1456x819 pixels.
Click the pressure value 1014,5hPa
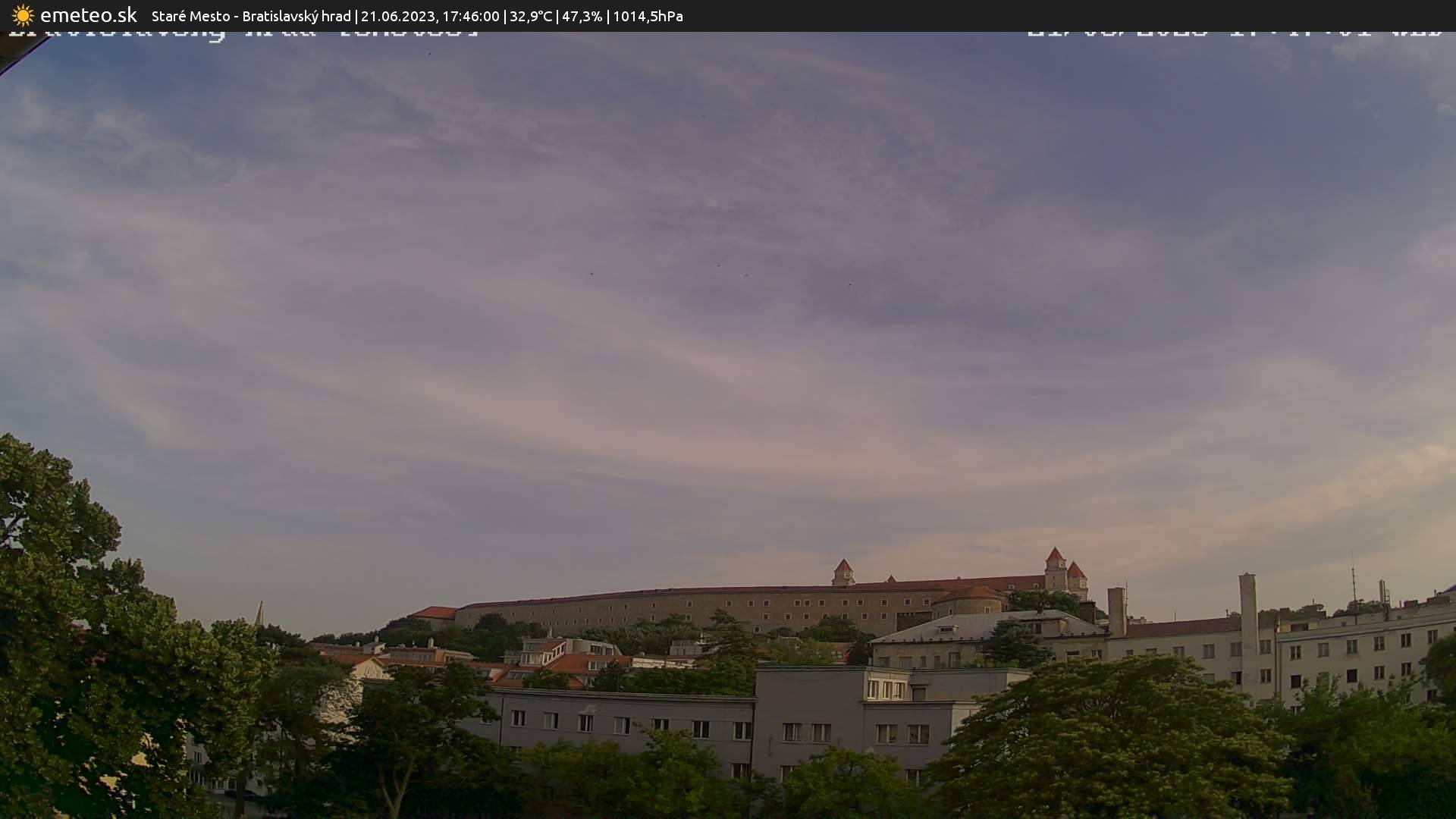pos(648,16)
